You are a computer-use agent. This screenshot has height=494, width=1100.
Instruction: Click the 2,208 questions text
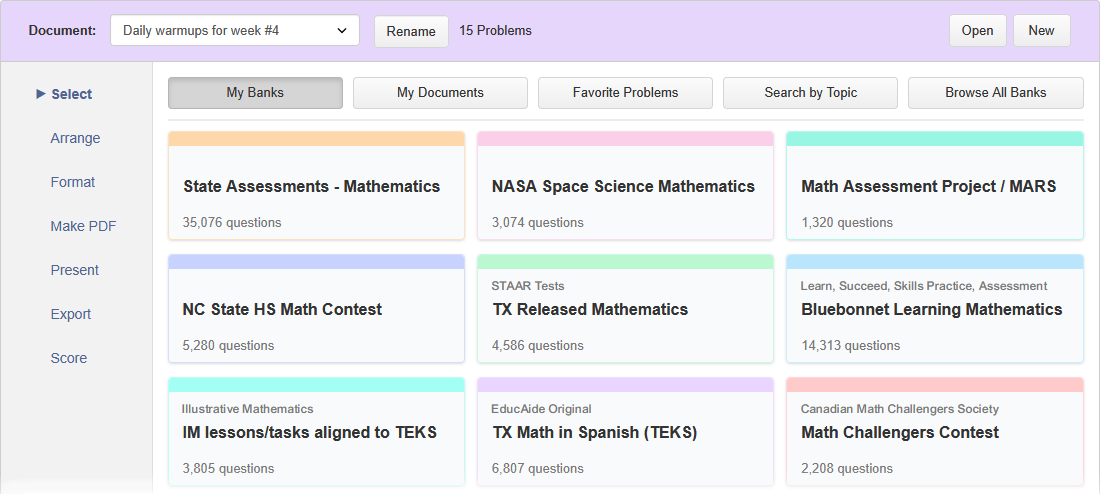pos(847,468)
